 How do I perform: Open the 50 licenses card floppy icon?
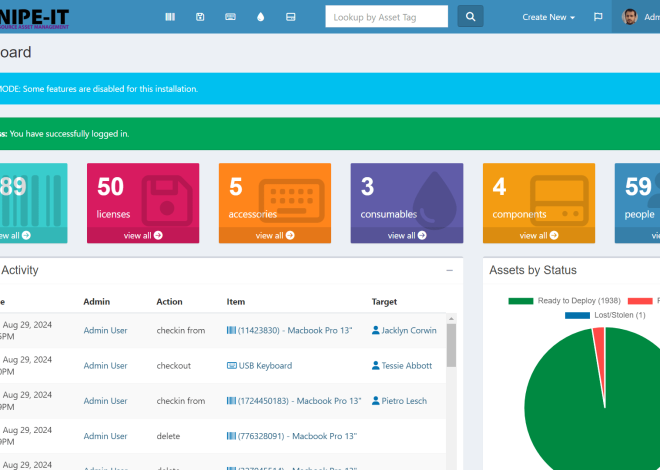pos(167,201)
